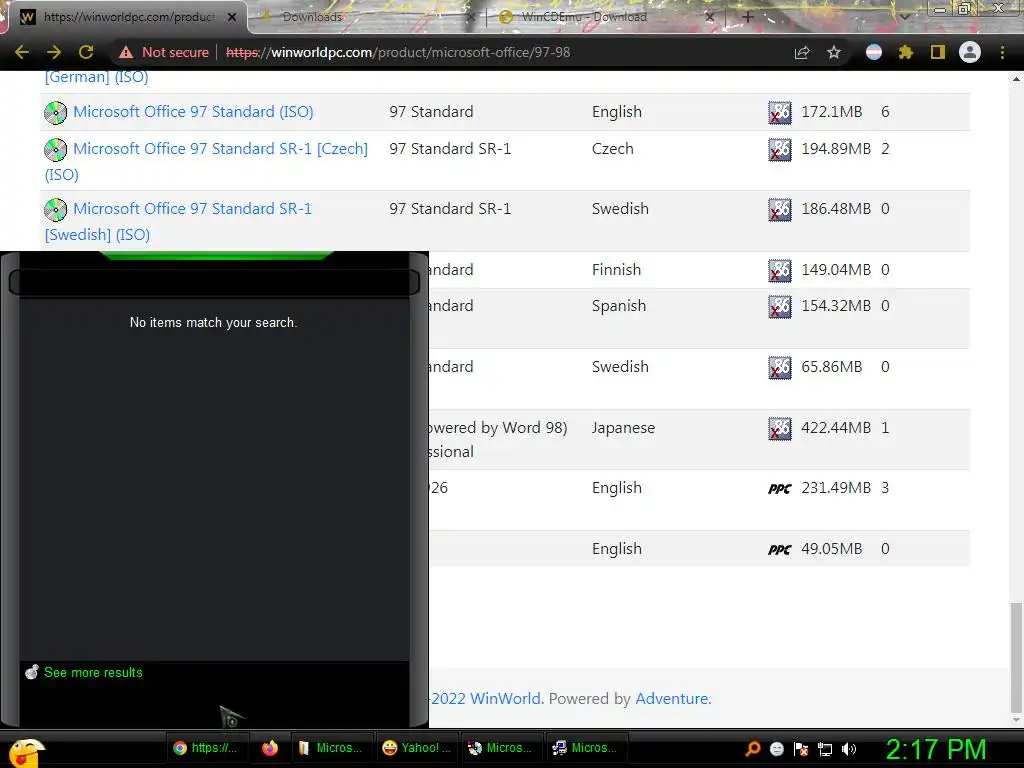The width and height of the screenshot is (1024, 768).
Task: Open the Adventure footer link
Action: (x=672, y=699)
